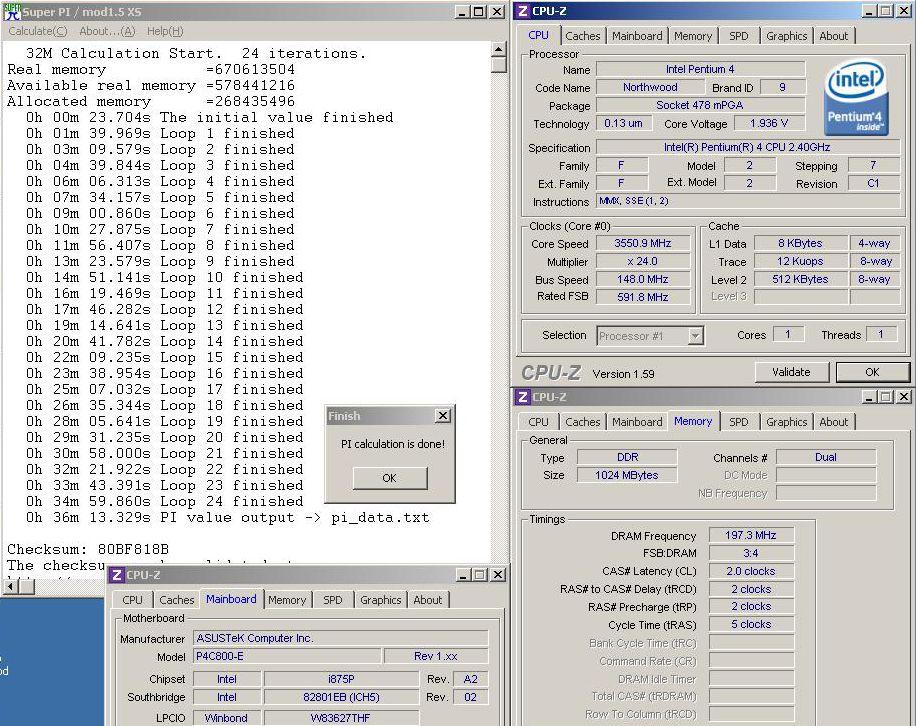Click the Cycle Time tRAS value 5 clocks
The height and width of the screenshot is (726, 916).
tap(751, 624)
